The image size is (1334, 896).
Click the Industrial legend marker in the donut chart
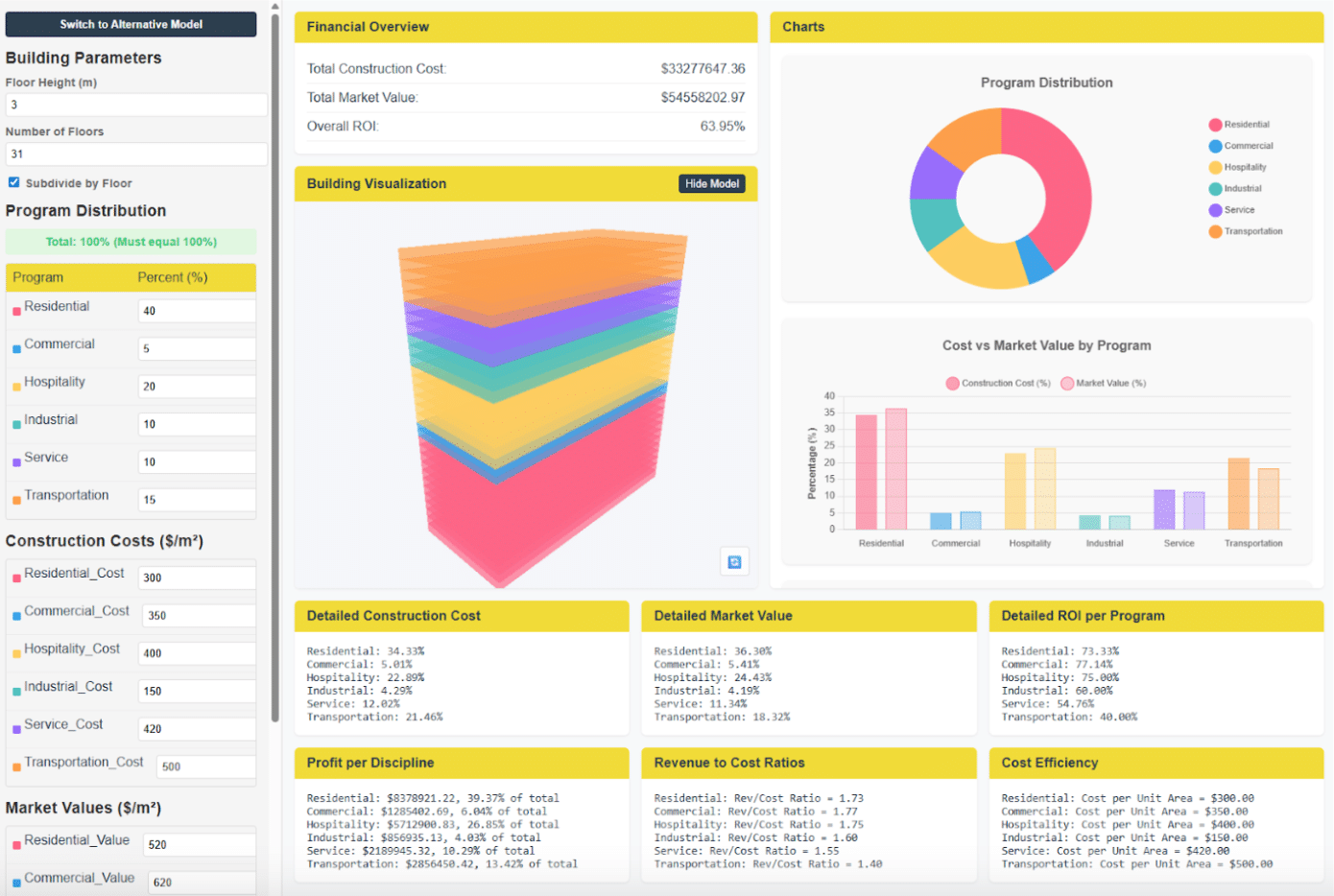[1215, 189]
